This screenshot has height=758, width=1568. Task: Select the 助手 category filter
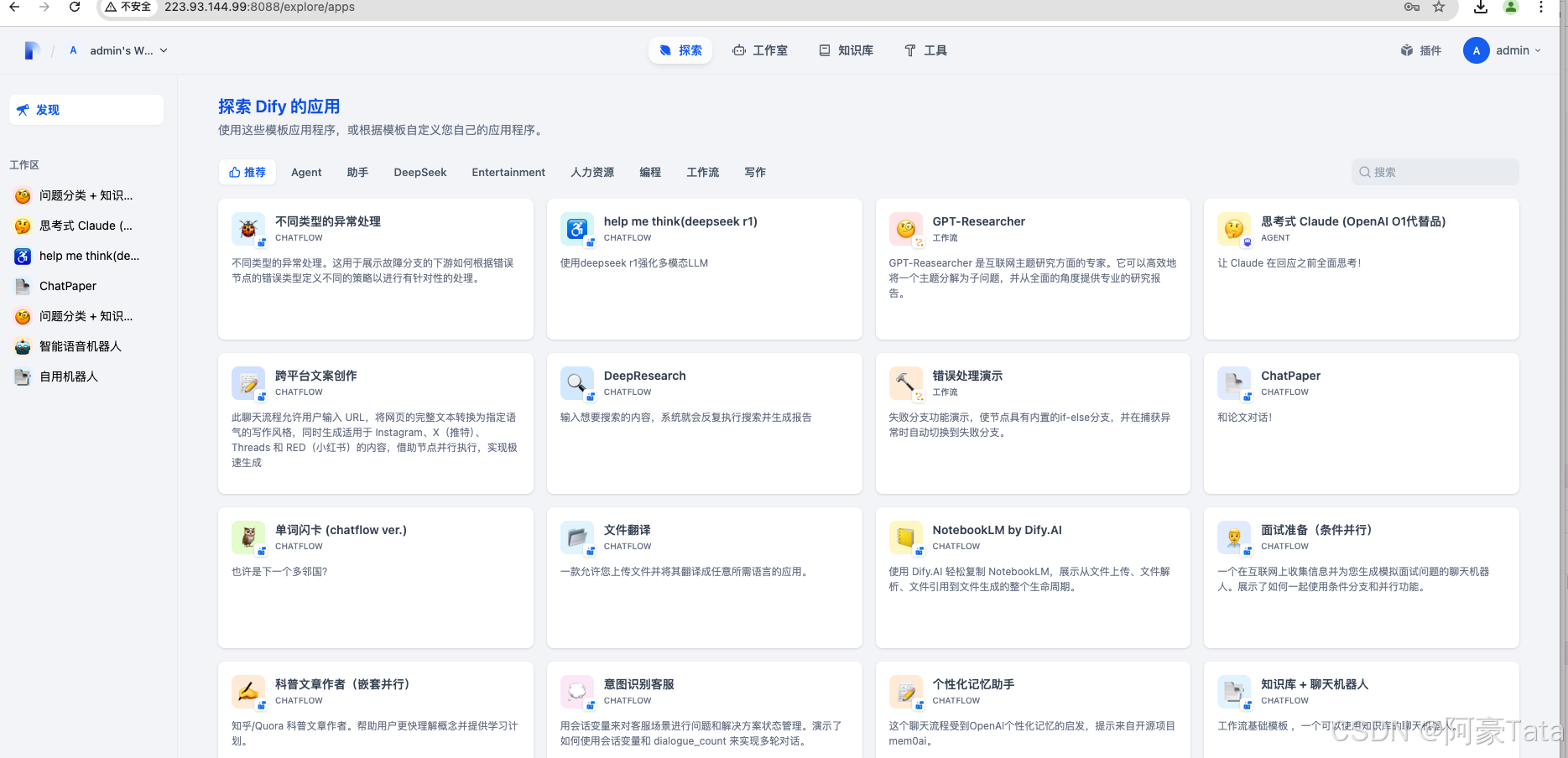coord(357,172)
